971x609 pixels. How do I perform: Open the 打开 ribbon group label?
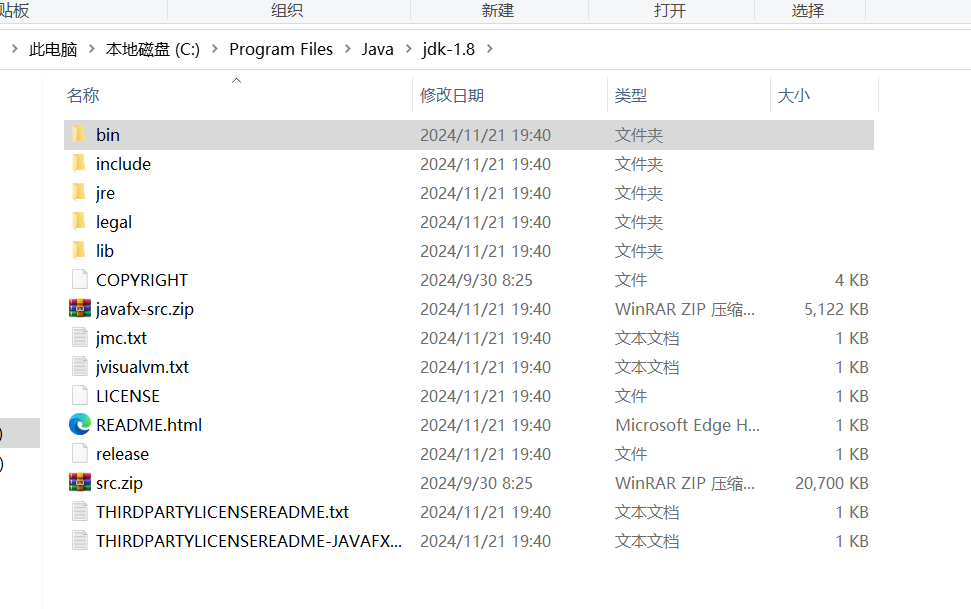(669, 11)
